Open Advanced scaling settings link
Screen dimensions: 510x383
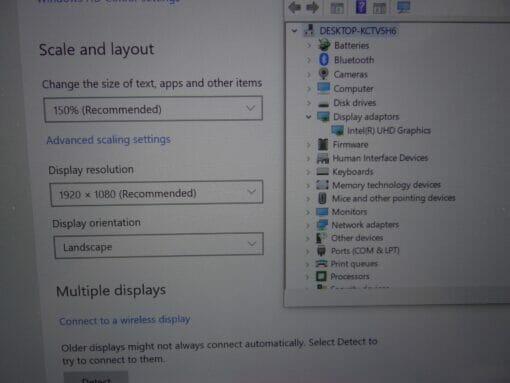pos(108,139)
